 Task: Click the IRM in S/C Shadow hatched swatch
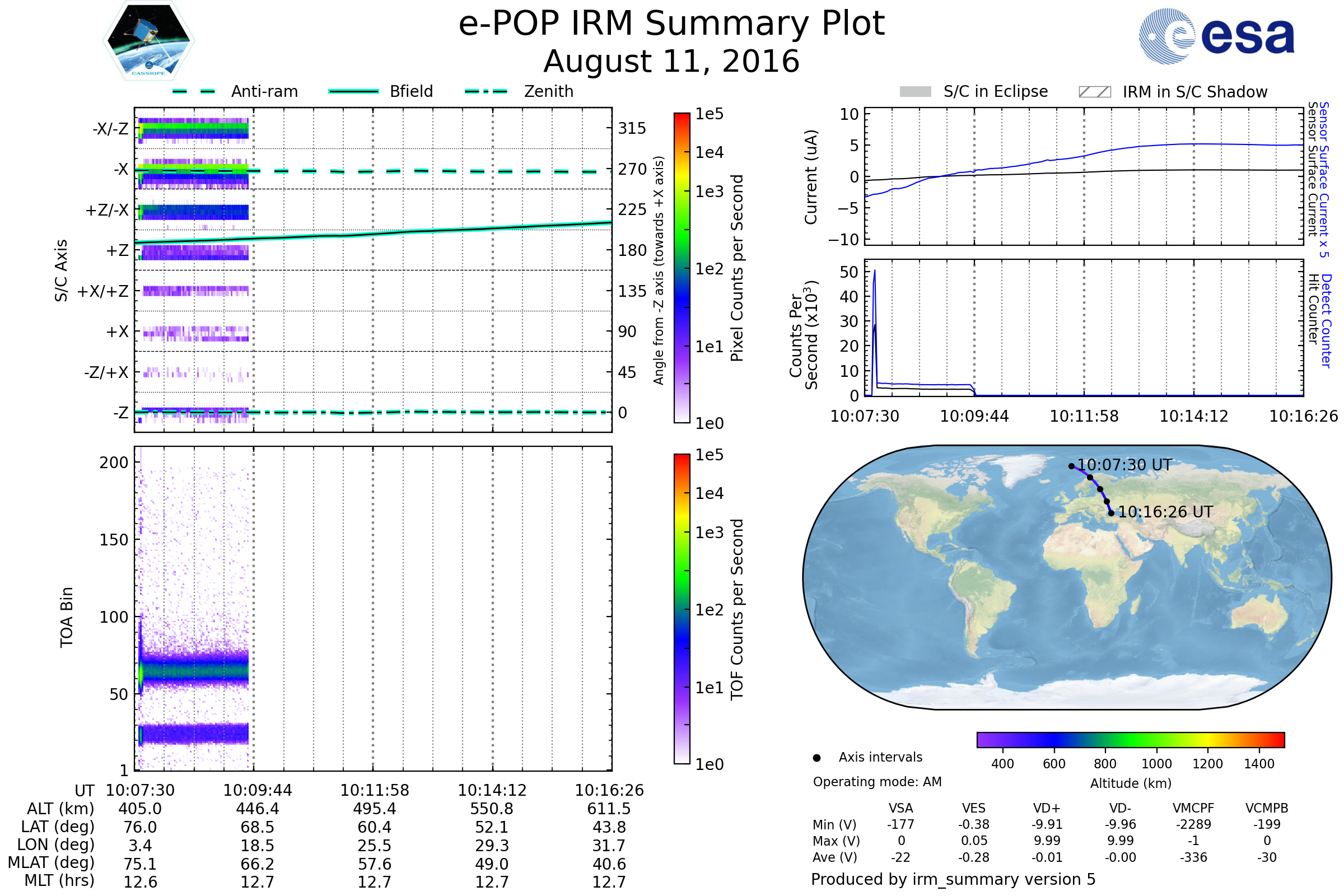(1094, 92)
